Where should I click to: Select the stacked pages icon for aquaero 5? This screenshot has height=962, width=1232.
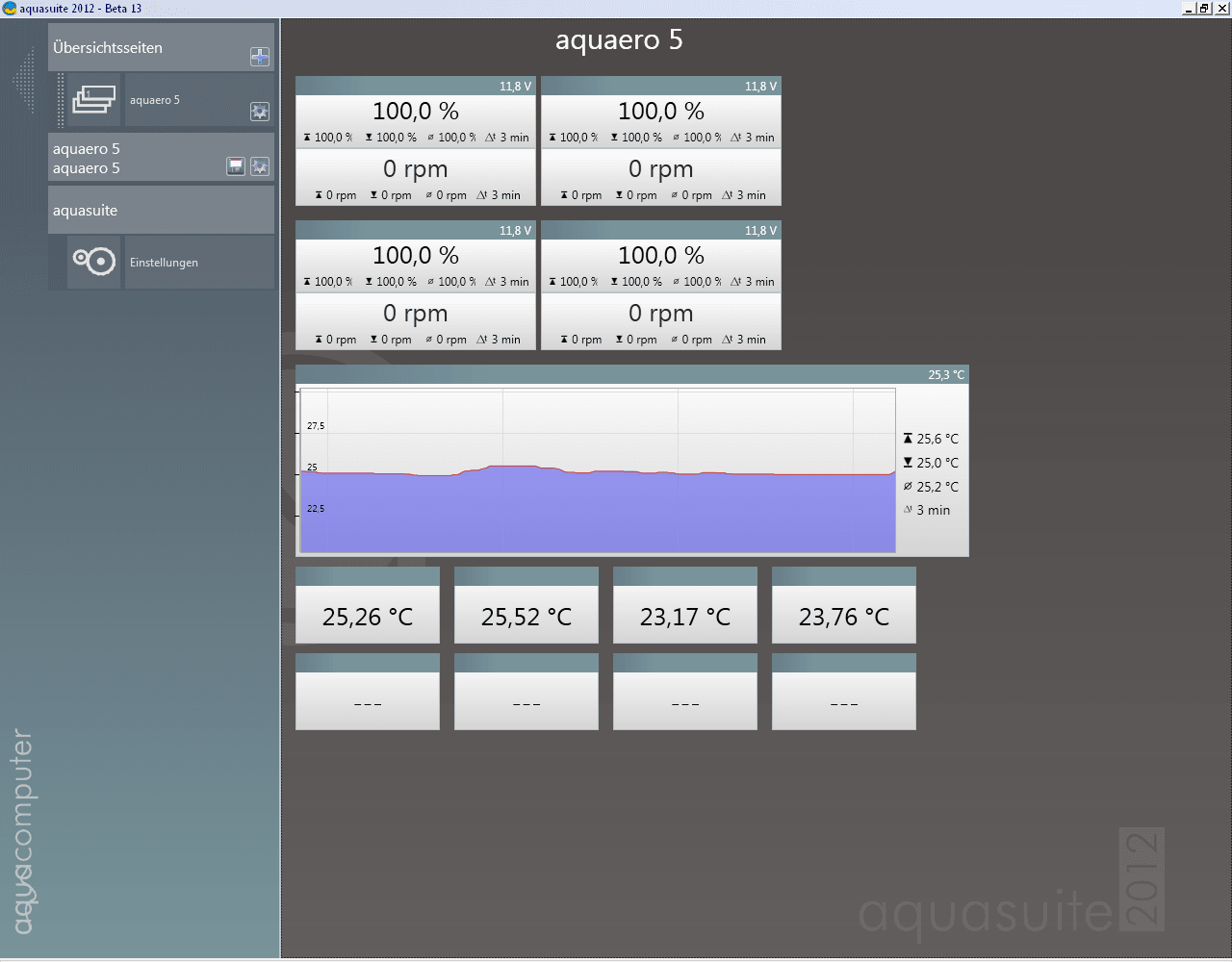point(93,99)
